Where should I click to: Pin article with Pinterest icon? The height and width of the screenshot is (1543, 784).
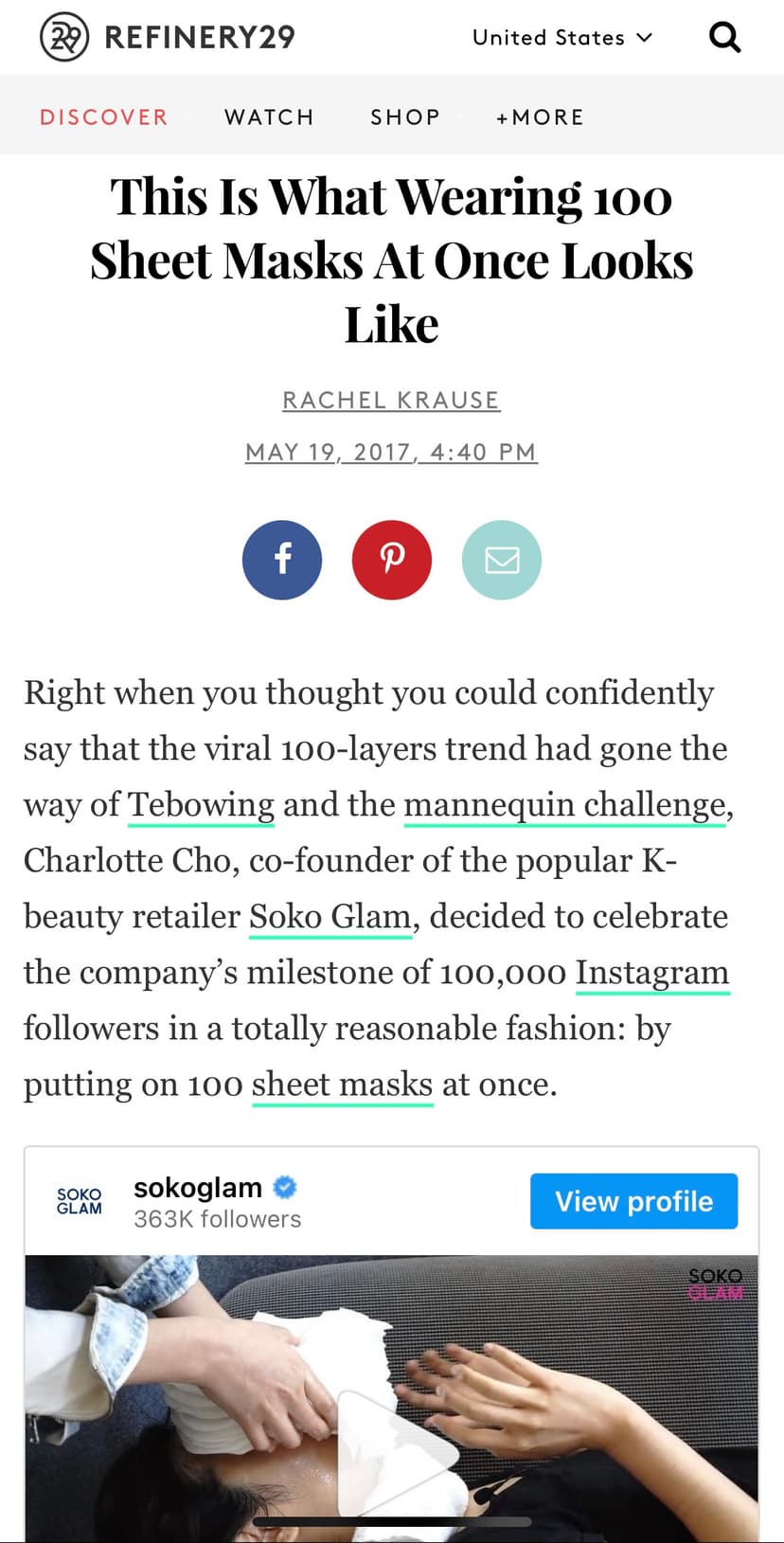point(392,560)
